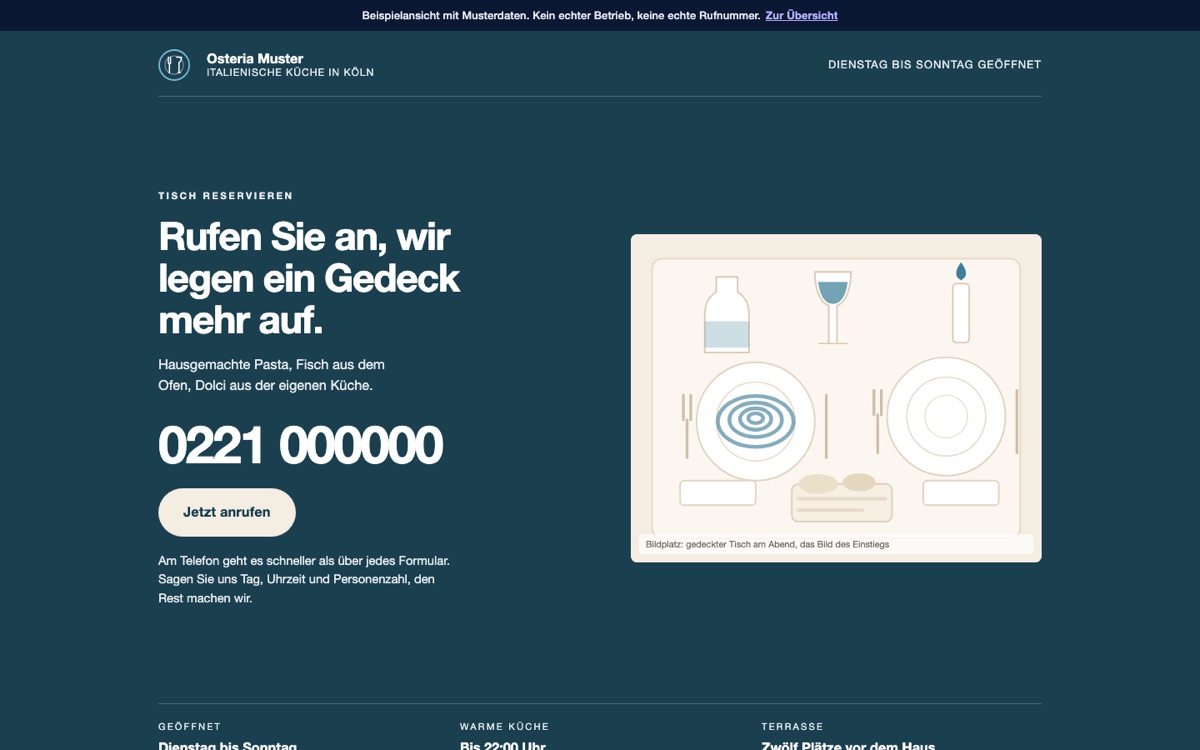Click the Osteria Muster fork-and-knife logo icon
Viewport: 1200px width, 750px height.
174,65
